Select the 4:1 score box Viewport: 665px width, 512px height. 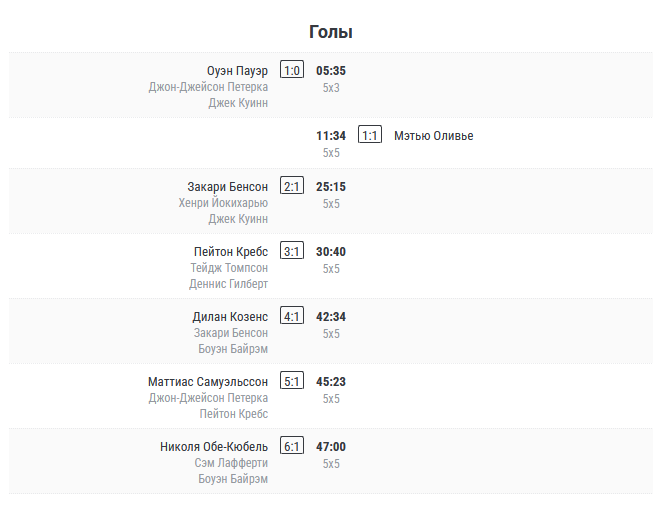292,317
